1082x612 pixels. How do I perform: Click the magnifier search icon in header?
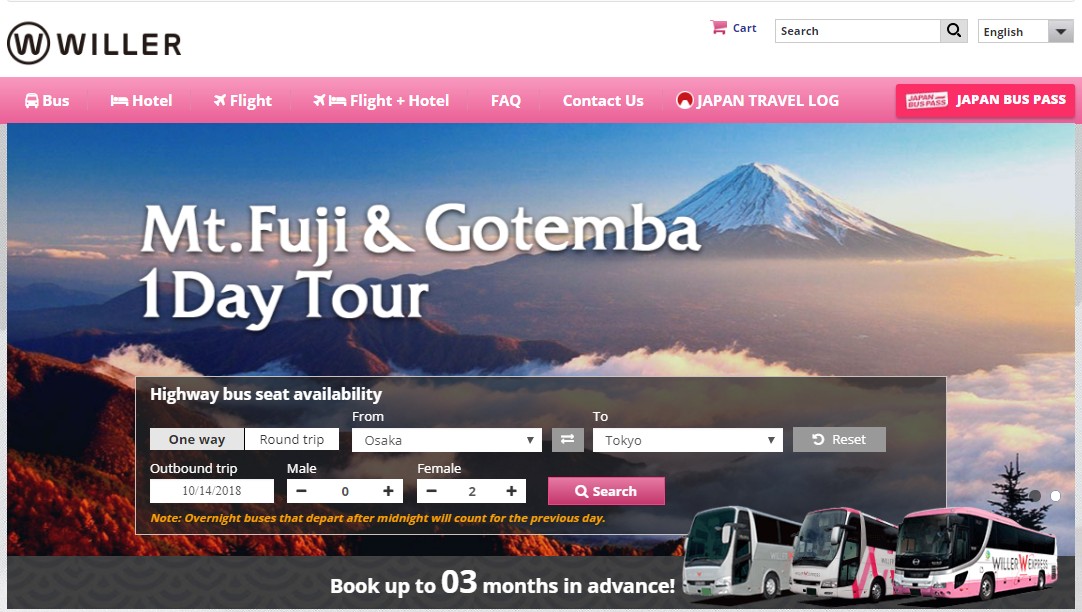point(954,30)
